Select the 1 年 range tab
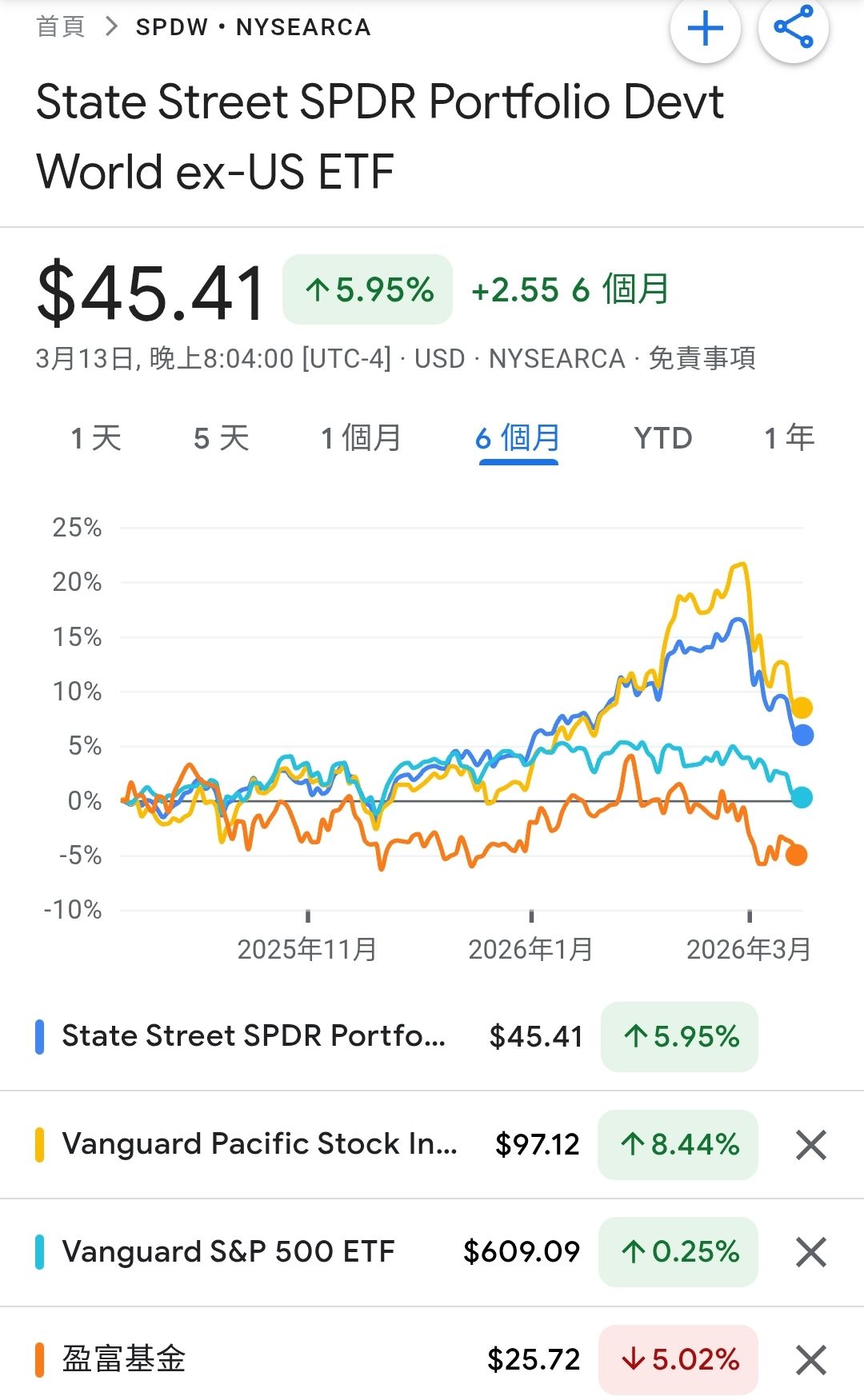This screenshot has height=1400, width=864. pyautogui.click(x=789, y=438)
